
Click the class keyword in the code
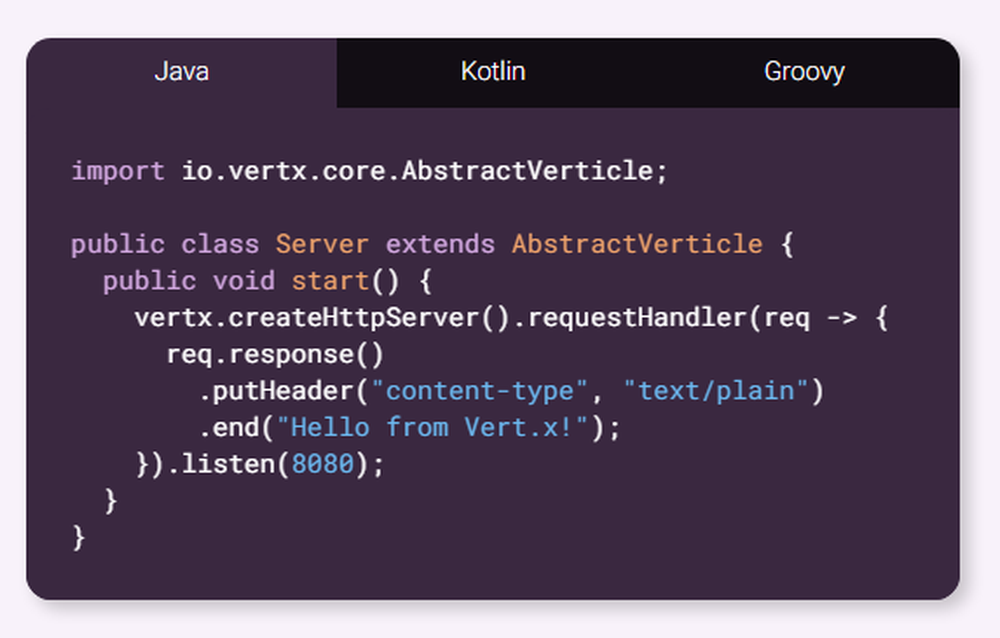pyautogui.click(x=220, y=245)
